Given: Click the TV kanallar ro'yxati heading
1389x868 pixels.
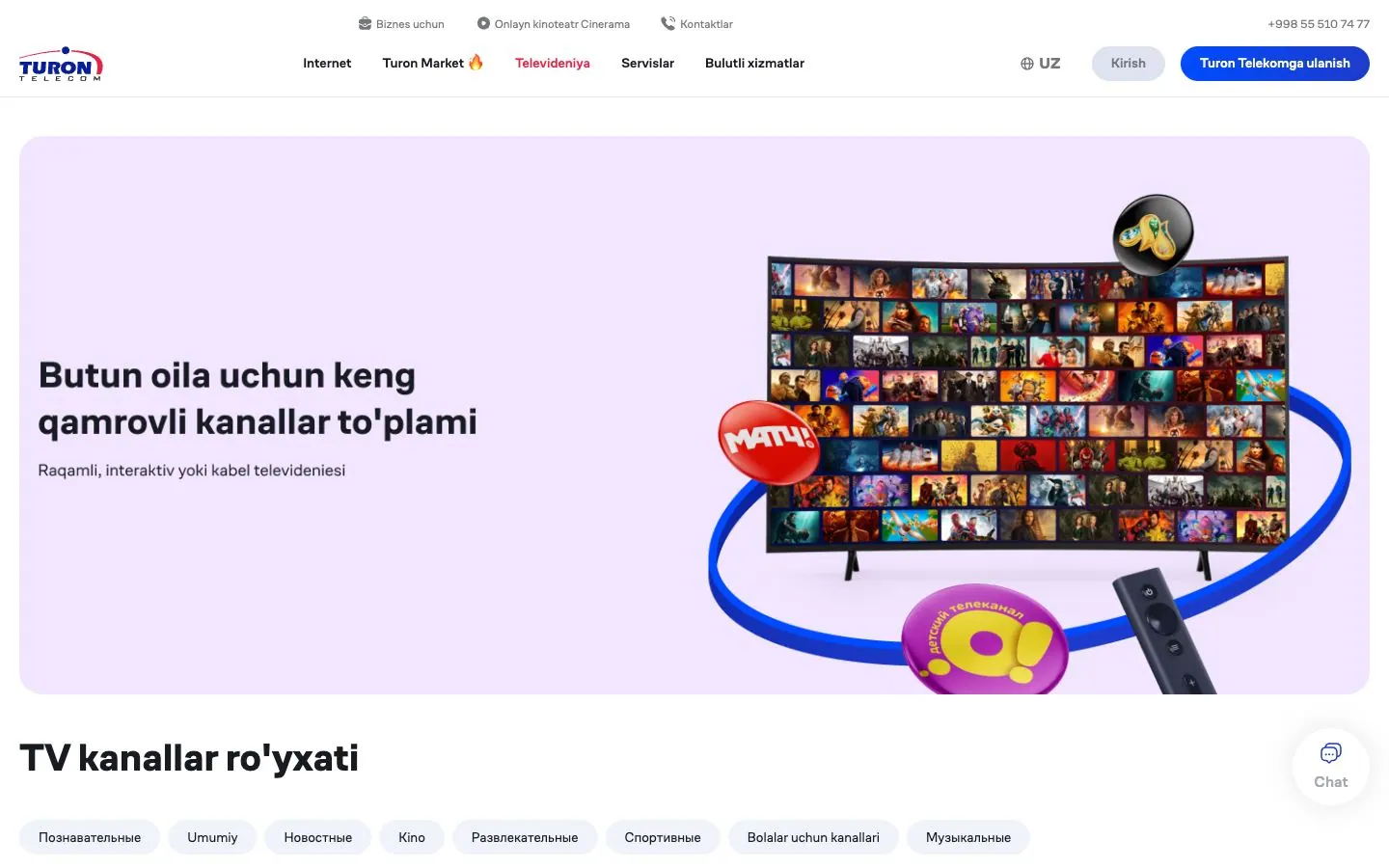Looking at the screenshot, I should pyautogui.click(x=189, y=758).
